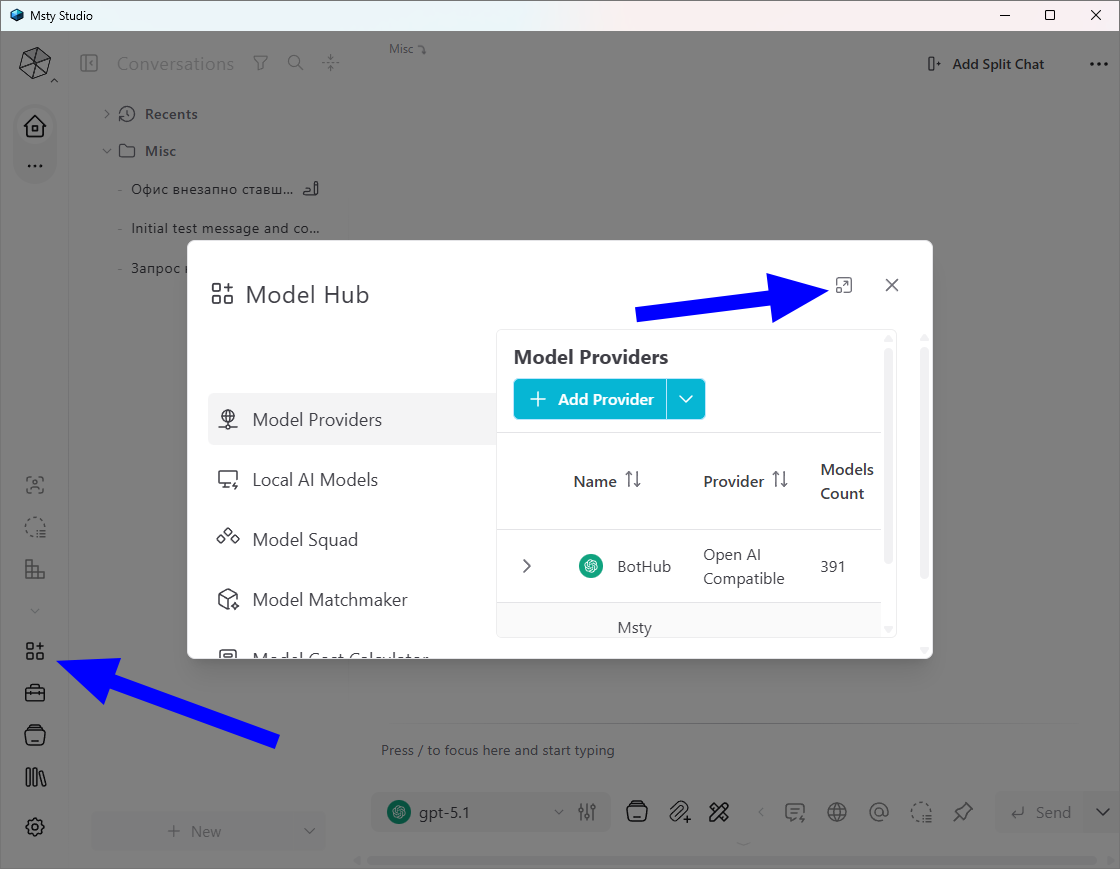Focus the chat message input field

(x=729, y=750)
